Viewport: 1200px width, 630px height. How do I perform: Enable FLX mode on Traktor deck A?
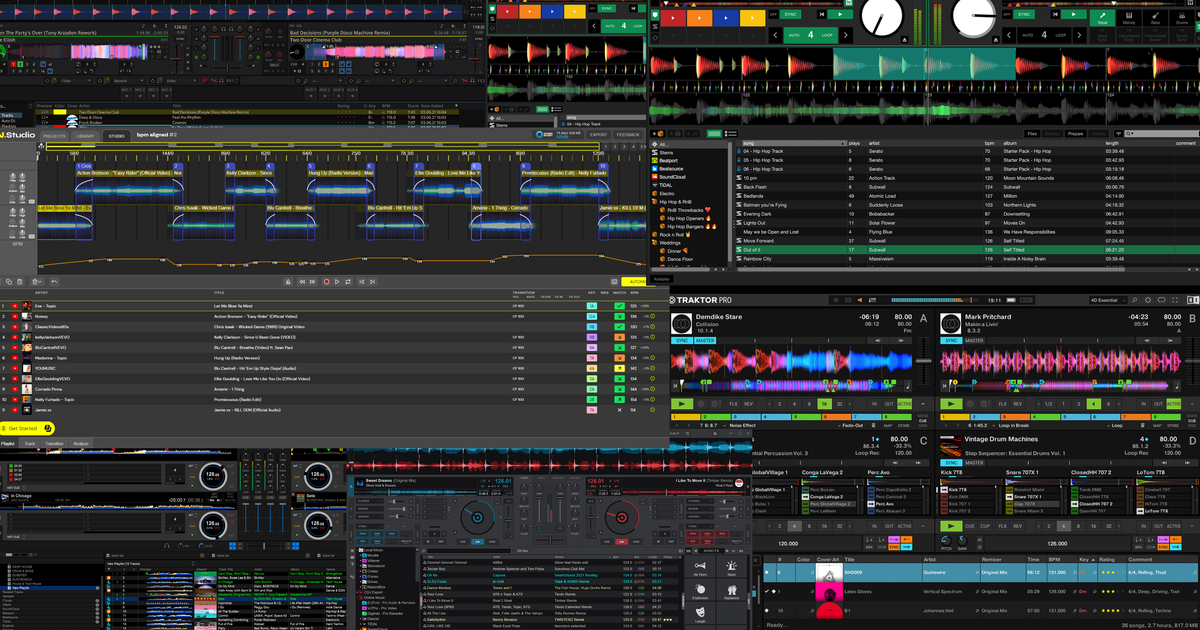[x=734, y=404]
